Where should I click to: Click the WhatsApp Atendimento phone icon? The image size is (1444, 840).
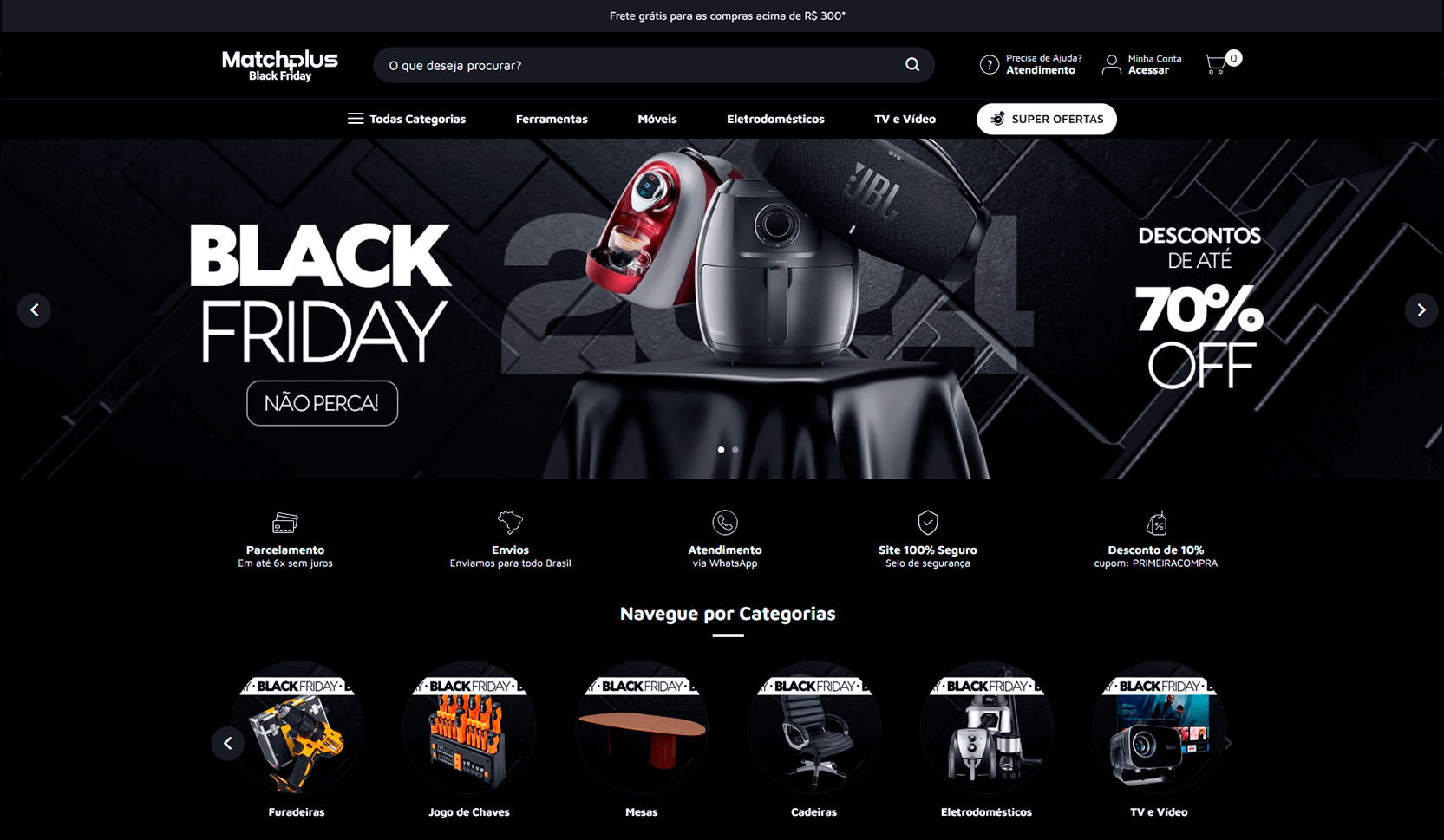[x=725, y=523]
